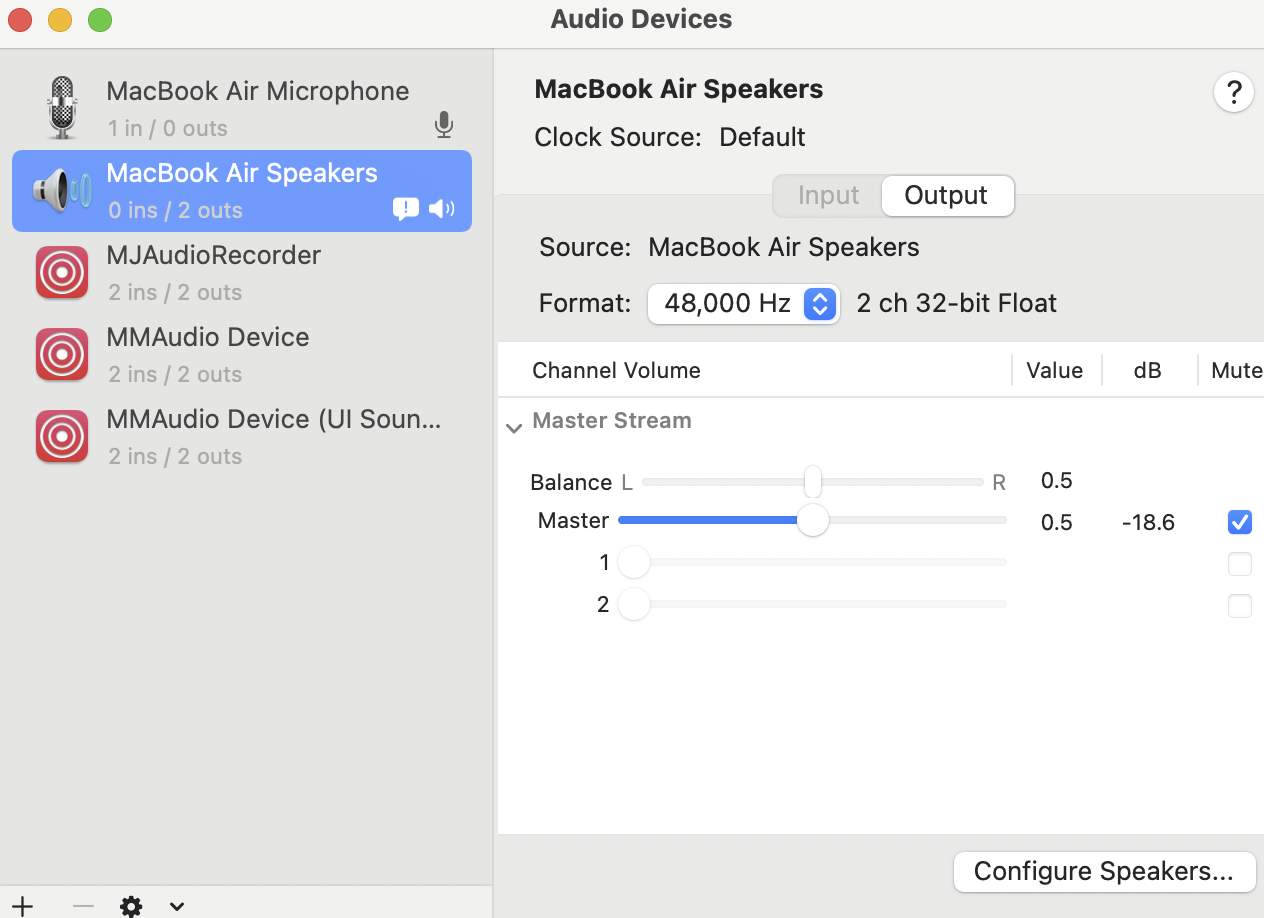This screenshot has height=918, width=1264.
Task: Switch to the Output tab
Action: pos(946,195)
